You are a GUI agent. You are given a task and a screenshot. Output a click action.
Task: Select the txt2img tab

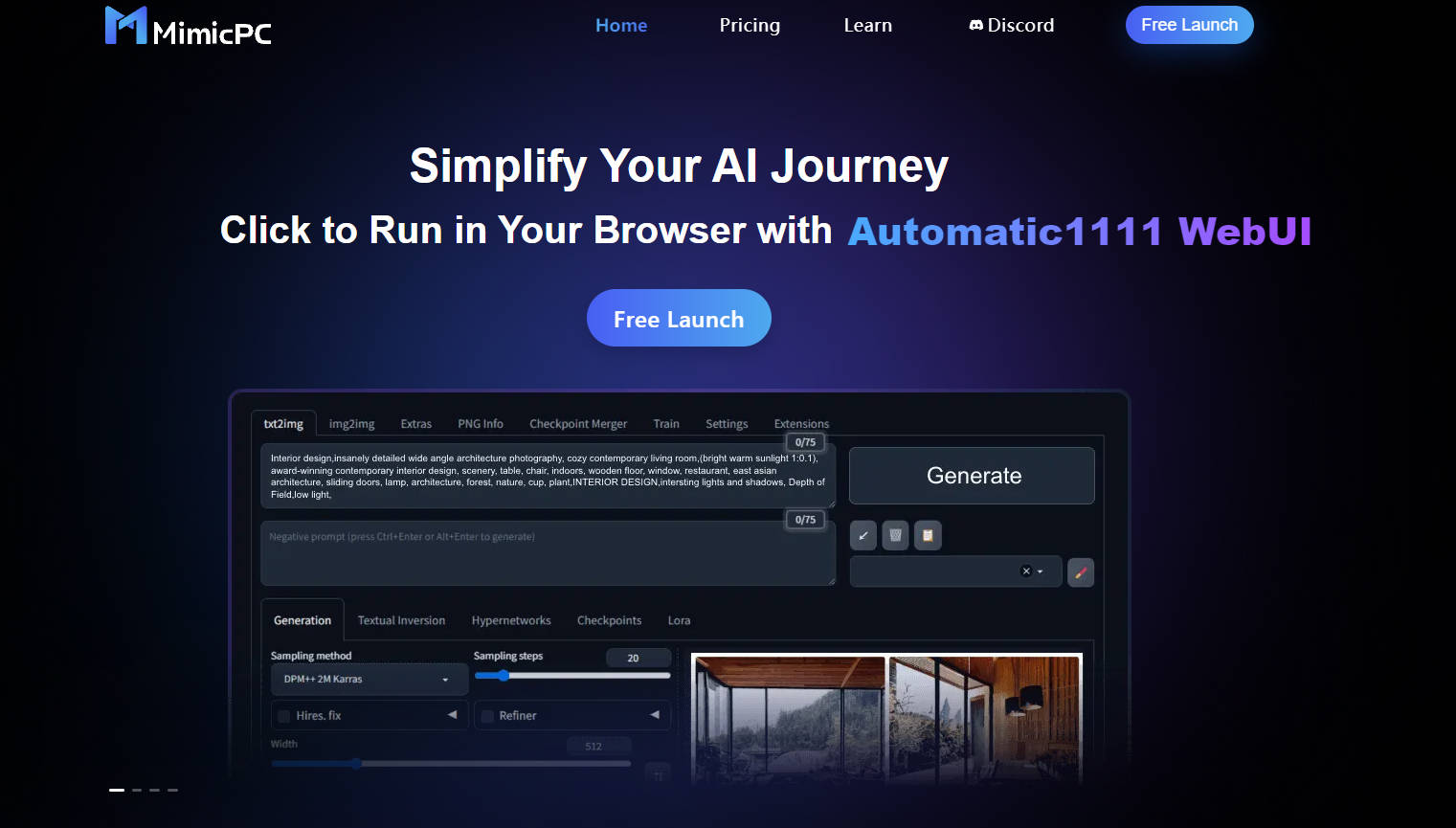pos(283,423)
